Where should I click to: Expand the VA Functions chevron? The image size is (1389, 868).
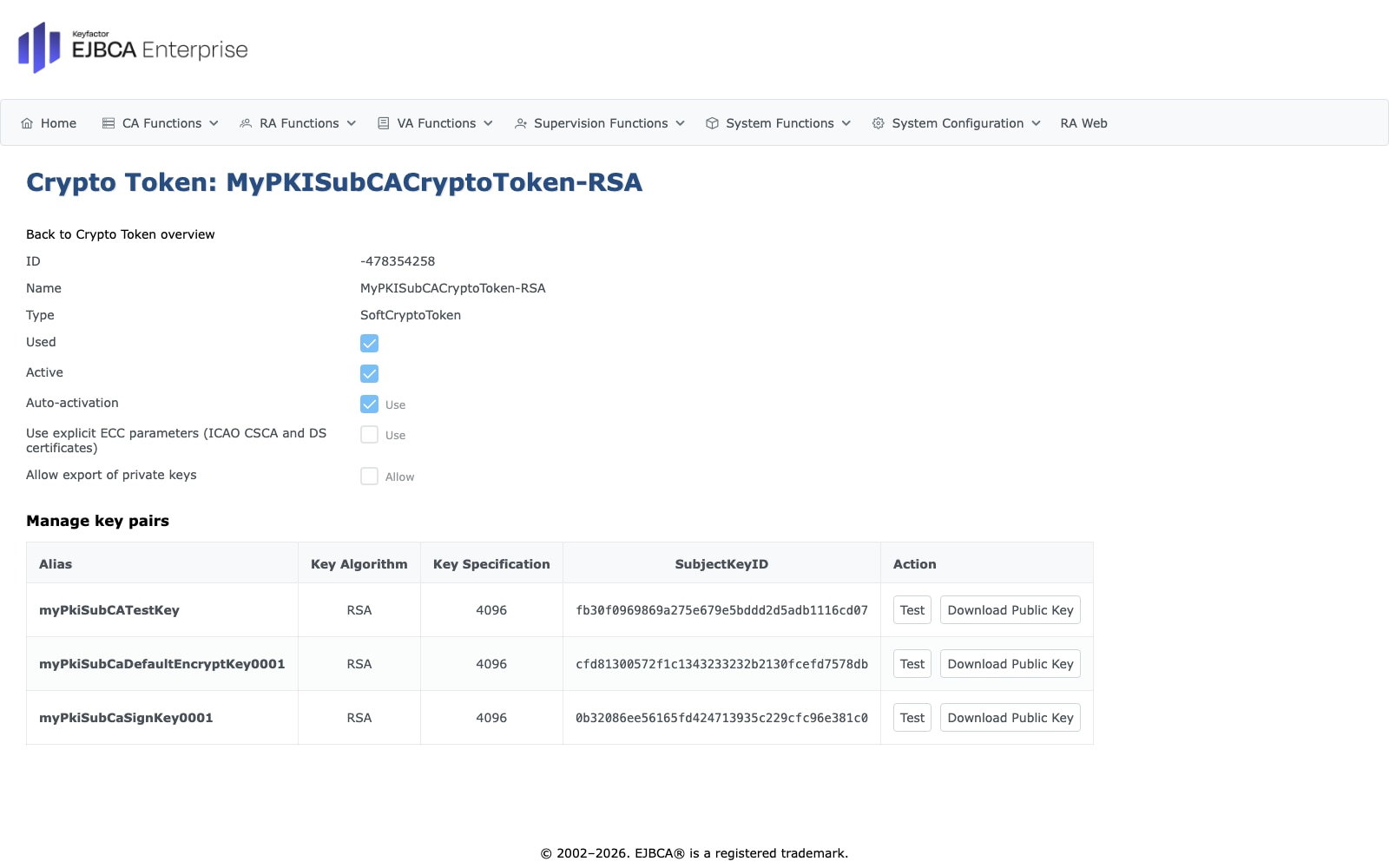coord(488,123)
